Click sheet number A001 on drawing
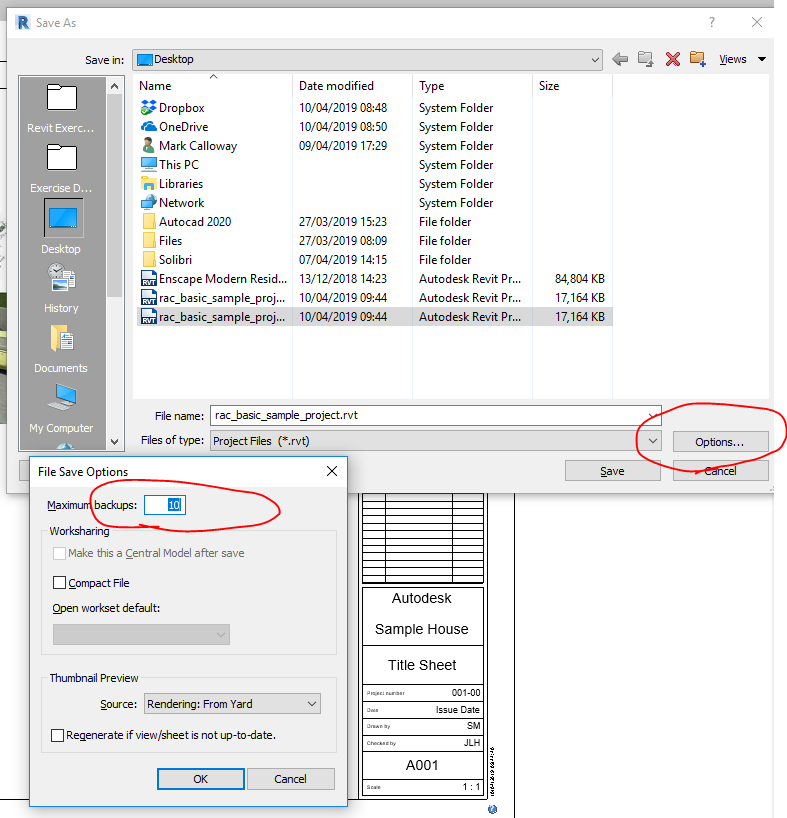Viewport: 787px width, 818px height. (x=422, y=765)
